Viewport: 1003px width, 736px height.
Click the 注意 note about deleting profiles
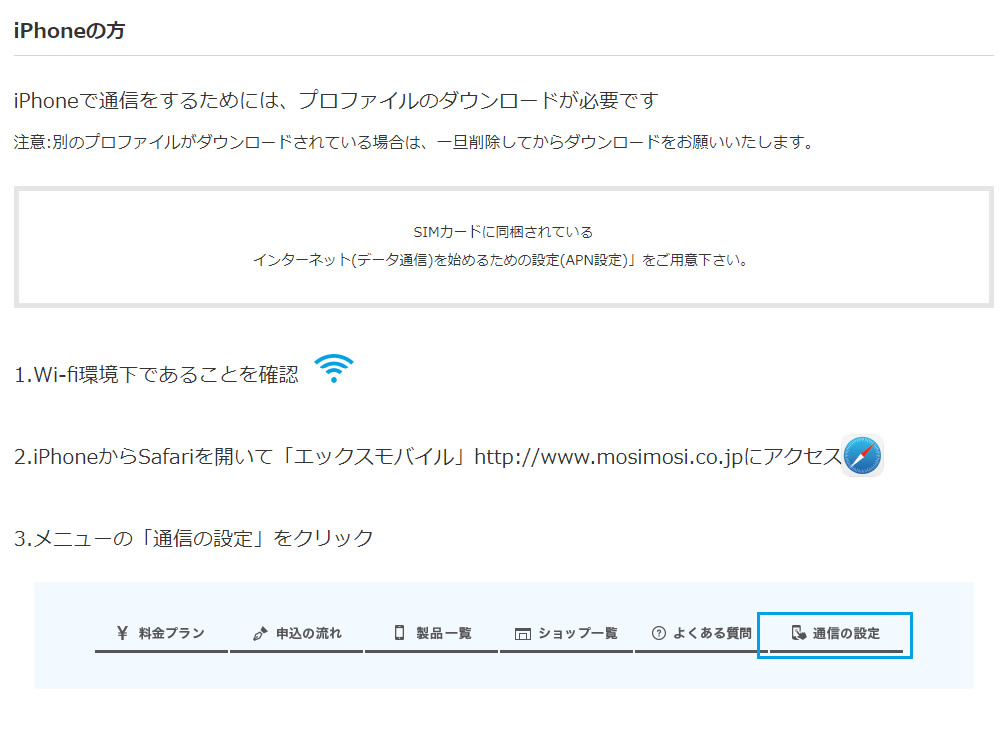tap(414, 141)
